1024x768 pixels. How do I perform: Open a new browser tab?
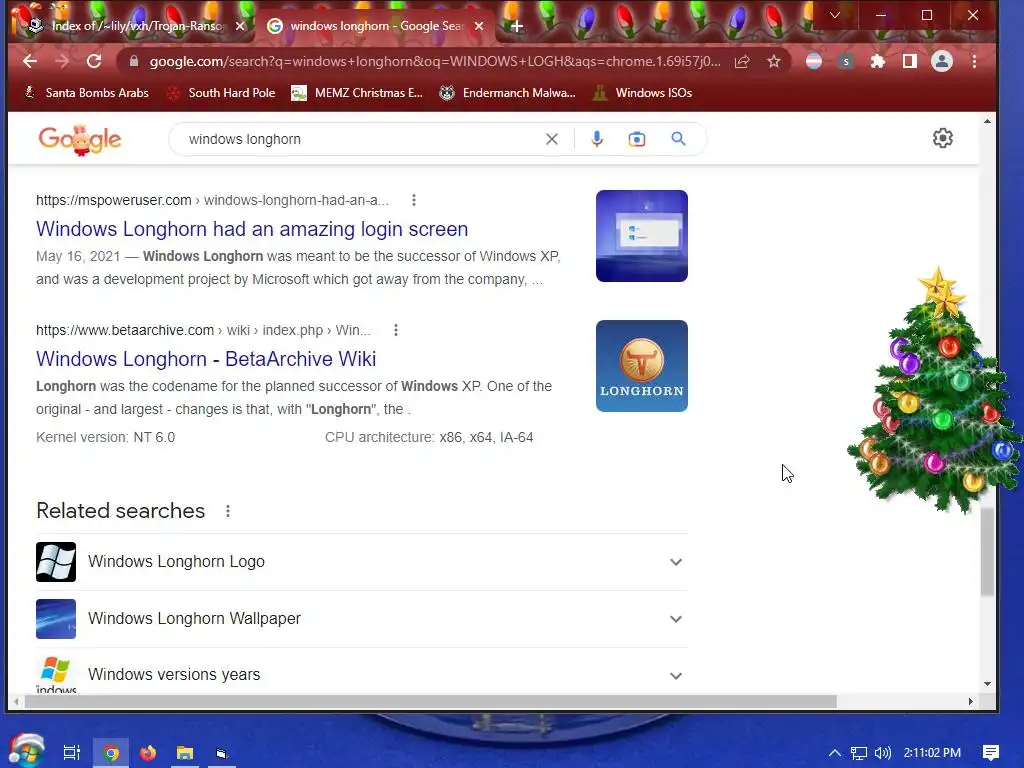pyautogui.click(x=517, y=26)
